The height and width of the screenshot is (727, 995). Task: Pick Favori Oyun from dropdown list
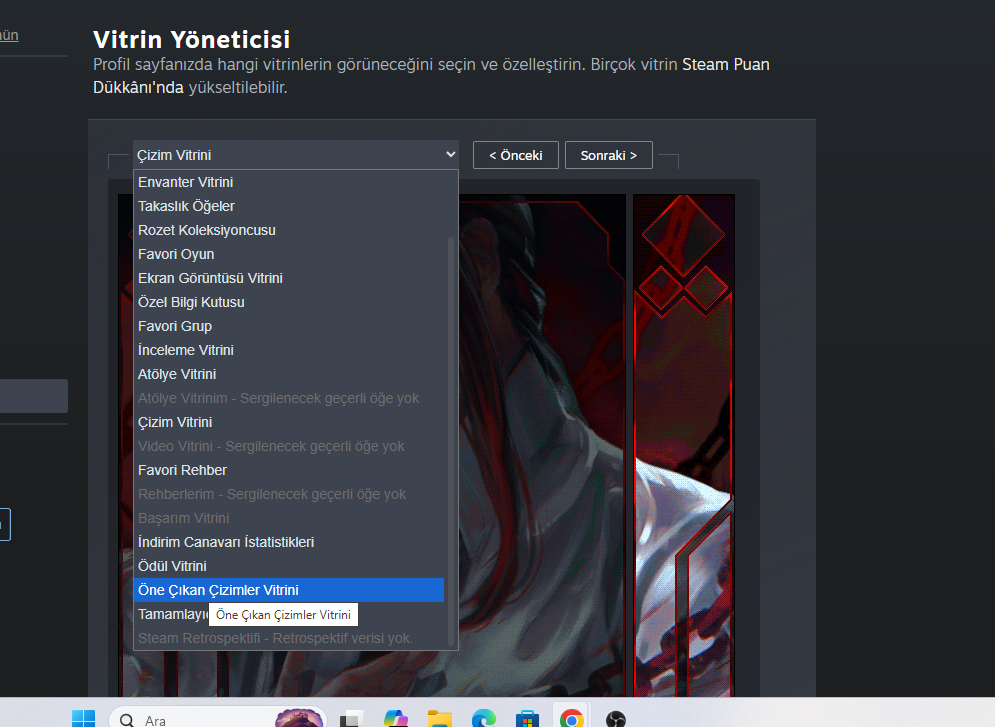click(x=289, y=254)
